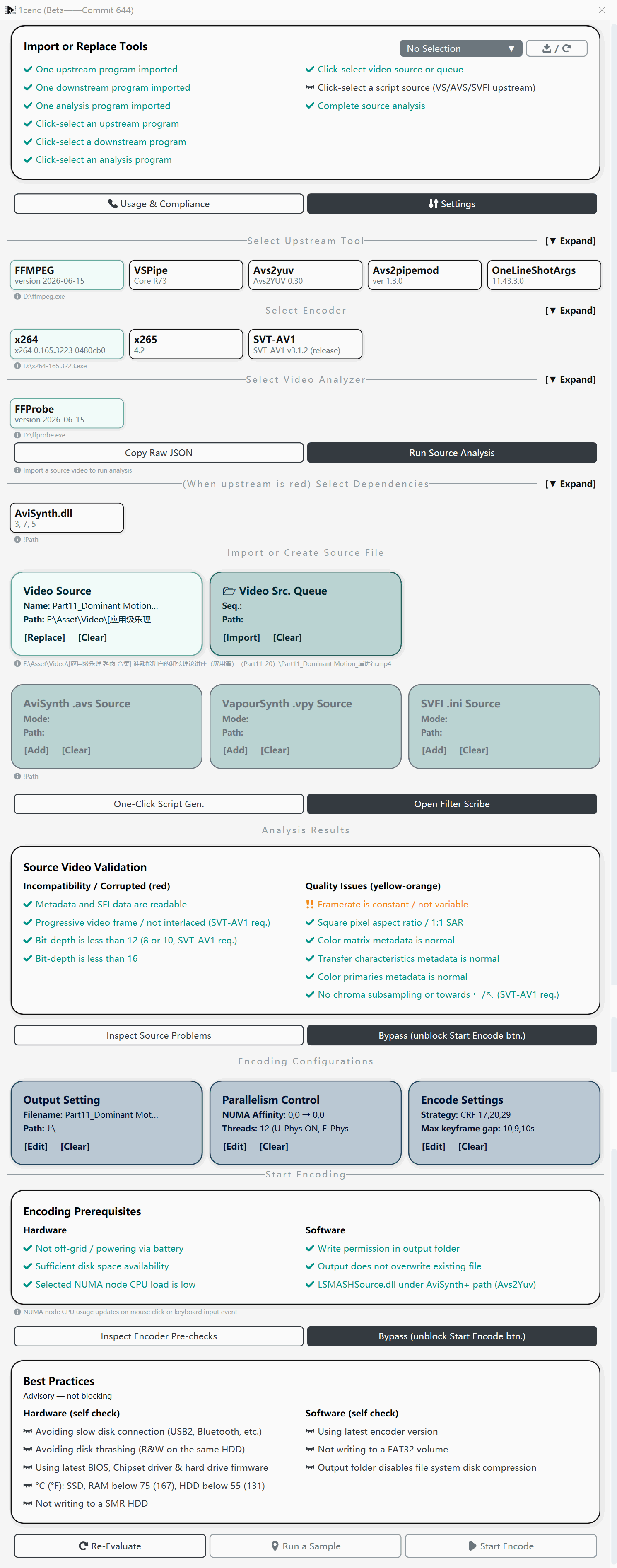Select the Avs2pipemod upstream tool card
This screenshot has height=1568, width=617.
[x=425, y=275]
